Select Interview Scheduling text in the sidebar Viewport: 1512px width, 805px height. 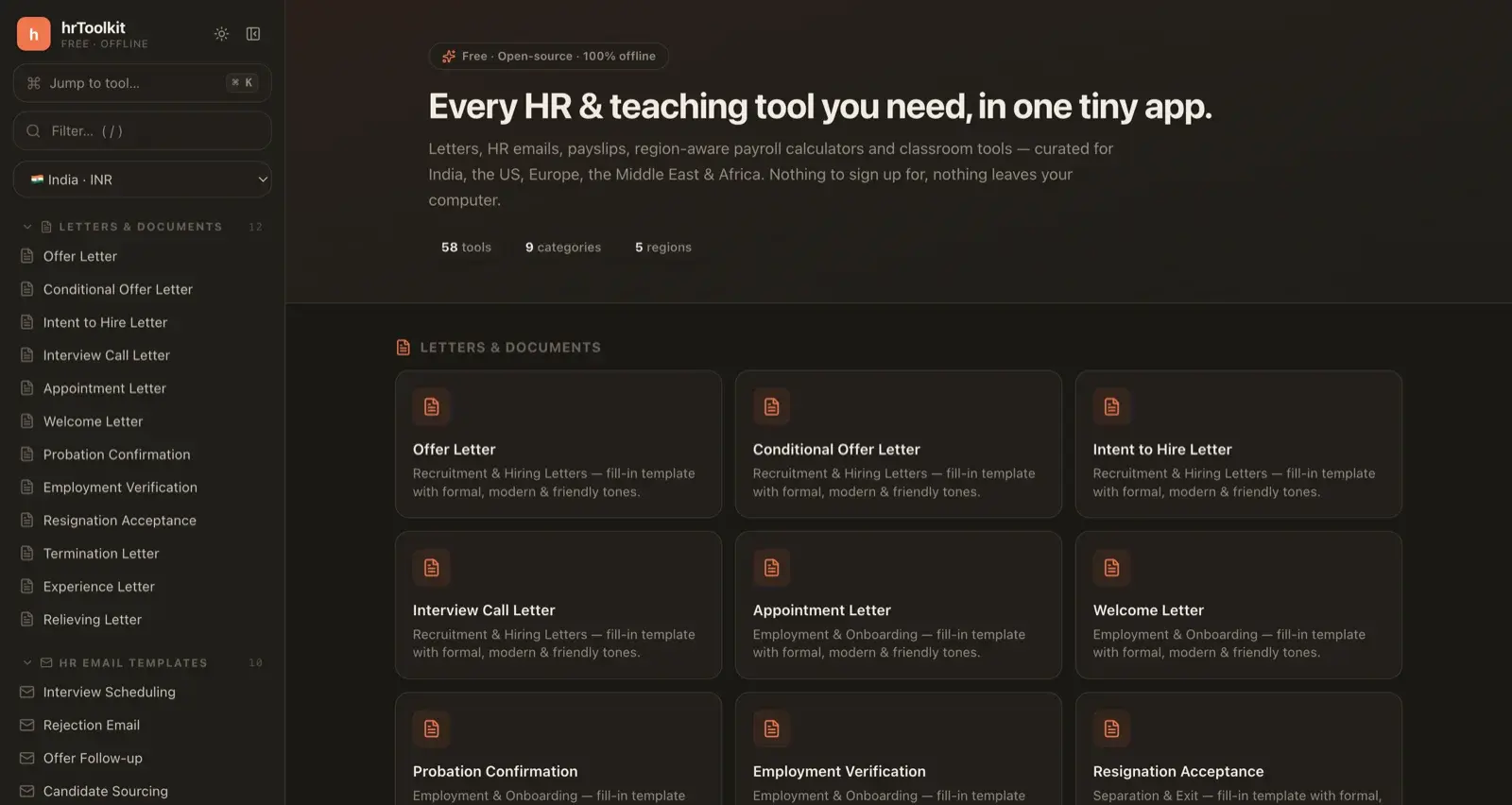[110, 693]
